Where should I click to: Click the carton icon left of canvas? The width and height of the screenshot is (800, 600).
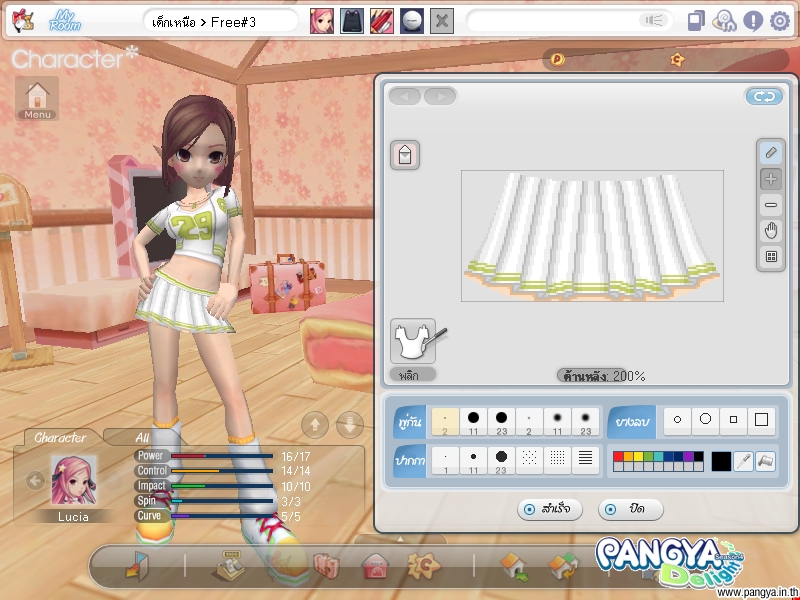click(x=405, y=155)
